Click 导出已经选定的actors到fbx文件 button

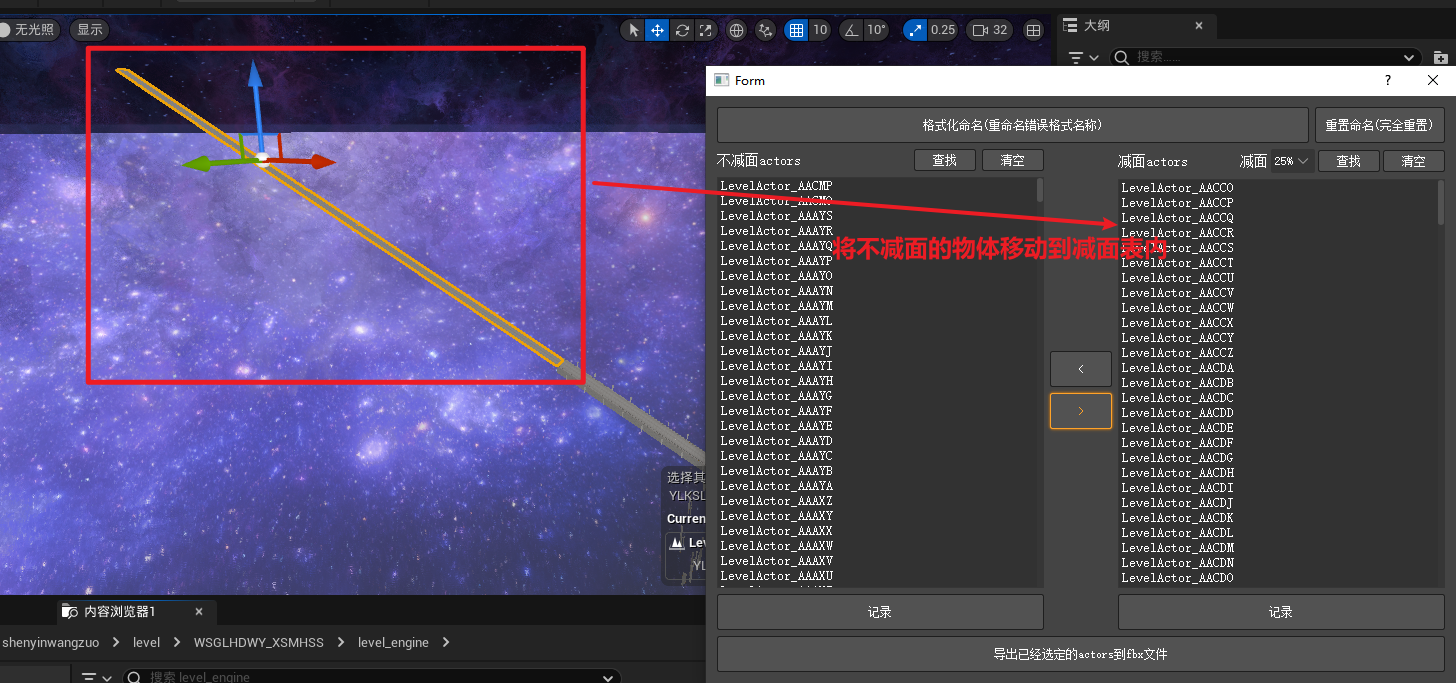pyautogui.click(x=1080, y=654)
